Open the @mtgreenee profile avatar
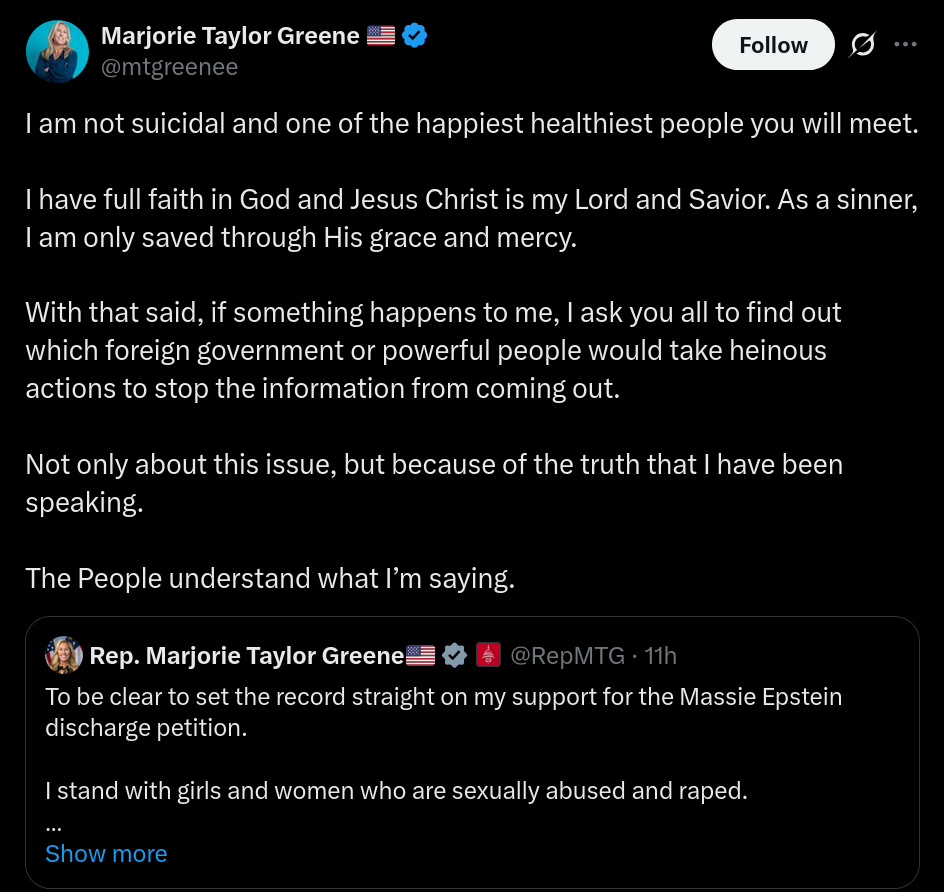This screenshot has height=892, width=944. pyautogui.click(x=57, y=51)
